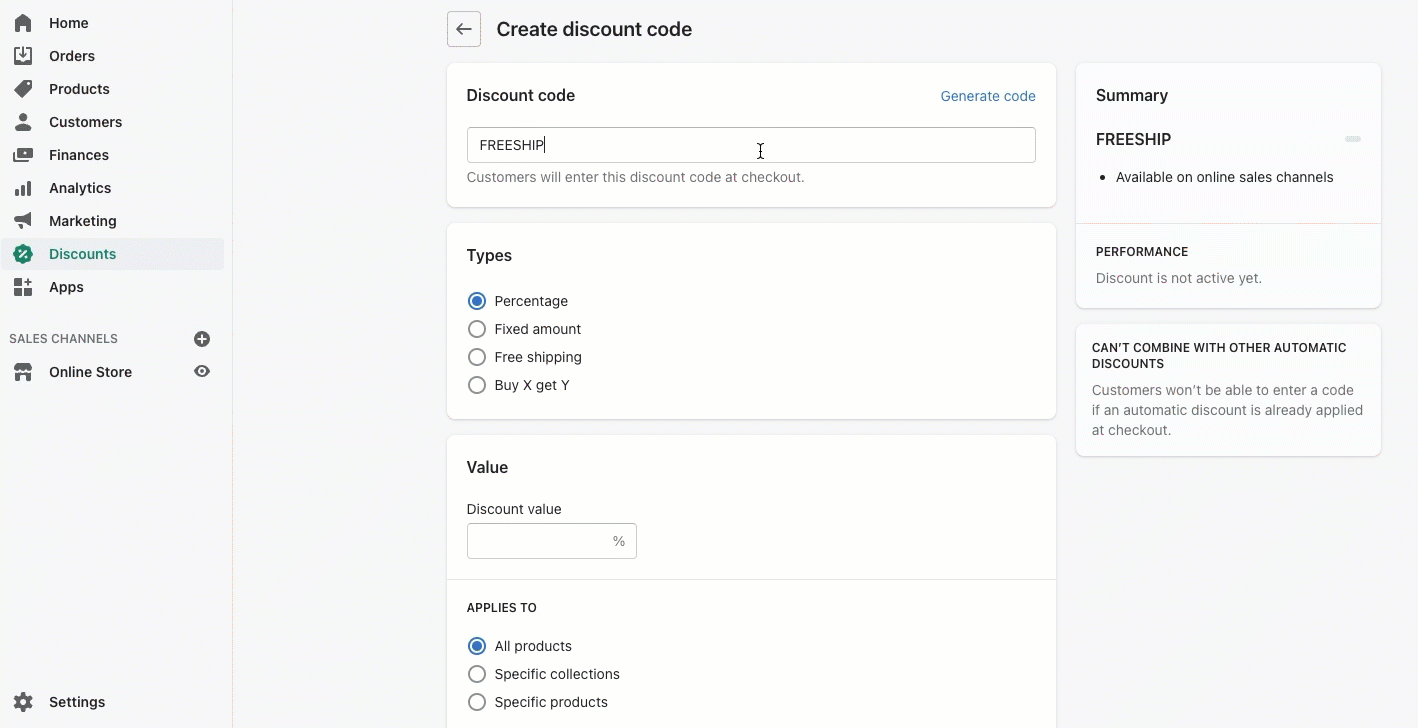Toggle Online Store visibility eye icon
The width and height of the screenshot is (1418, 728).
pos(201,371)
